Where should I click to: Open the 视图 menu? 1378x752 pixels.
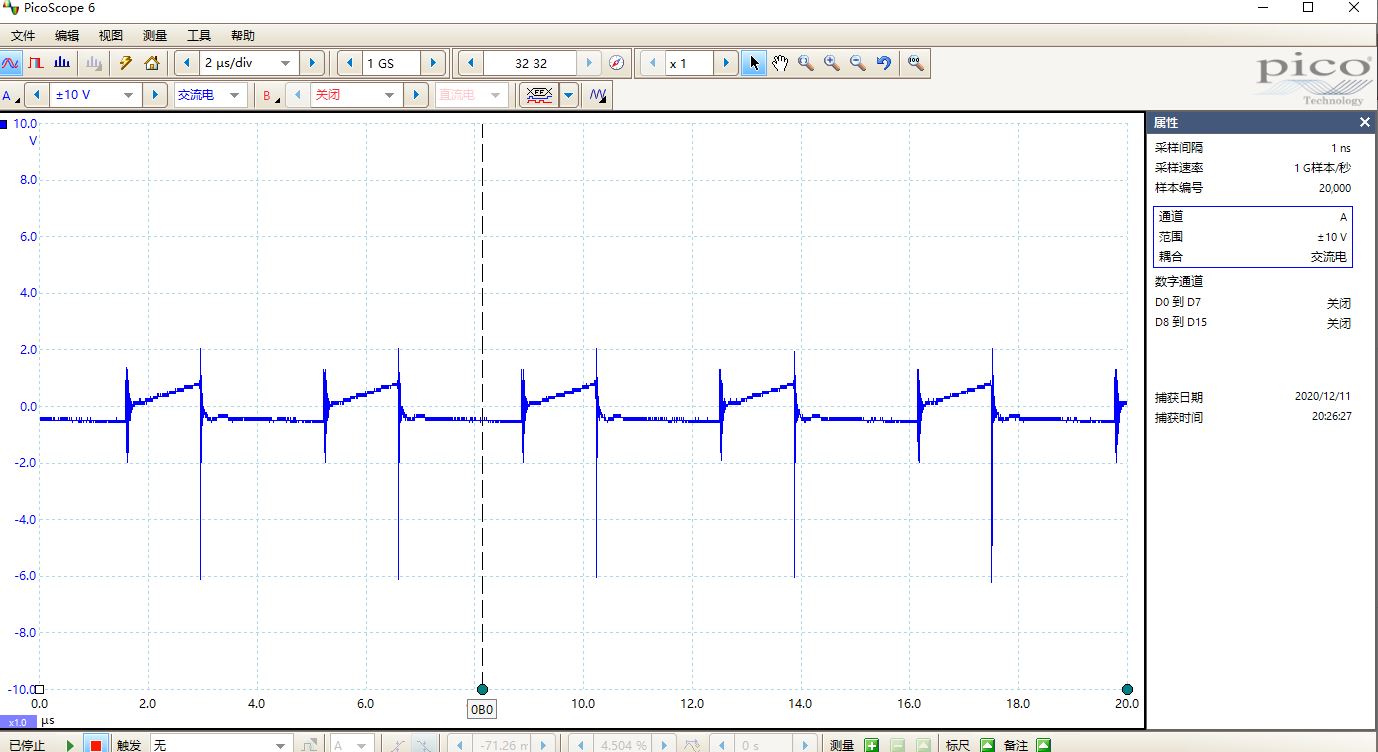[110, 35]
